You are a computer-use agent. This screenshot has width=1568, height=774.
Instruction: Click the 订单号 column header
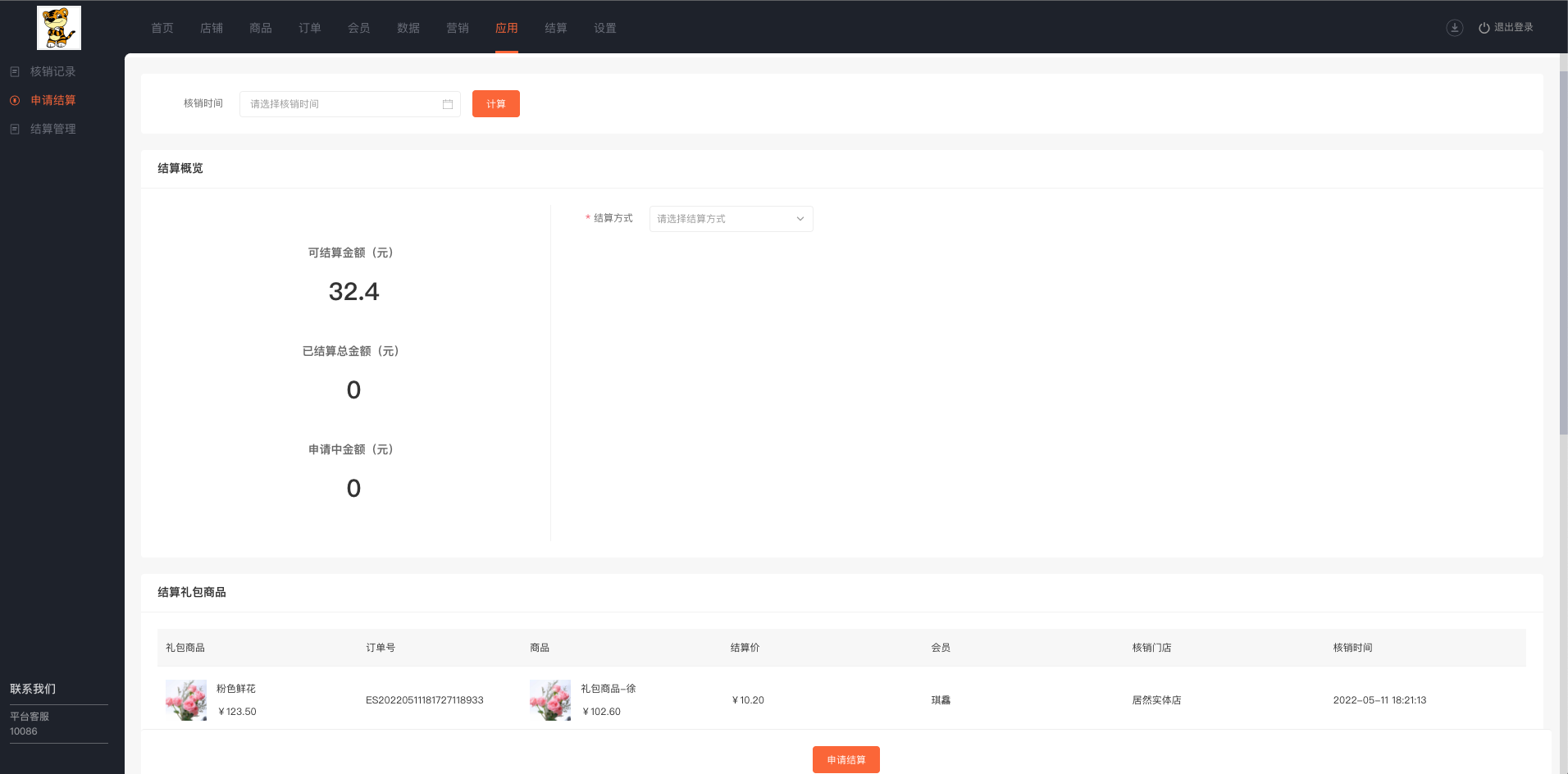point(381,648)
